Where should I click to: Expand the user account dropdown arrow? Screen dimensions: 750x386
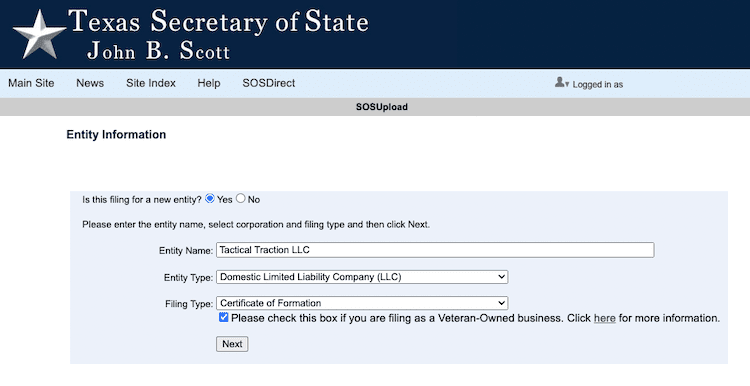point(567,85)
